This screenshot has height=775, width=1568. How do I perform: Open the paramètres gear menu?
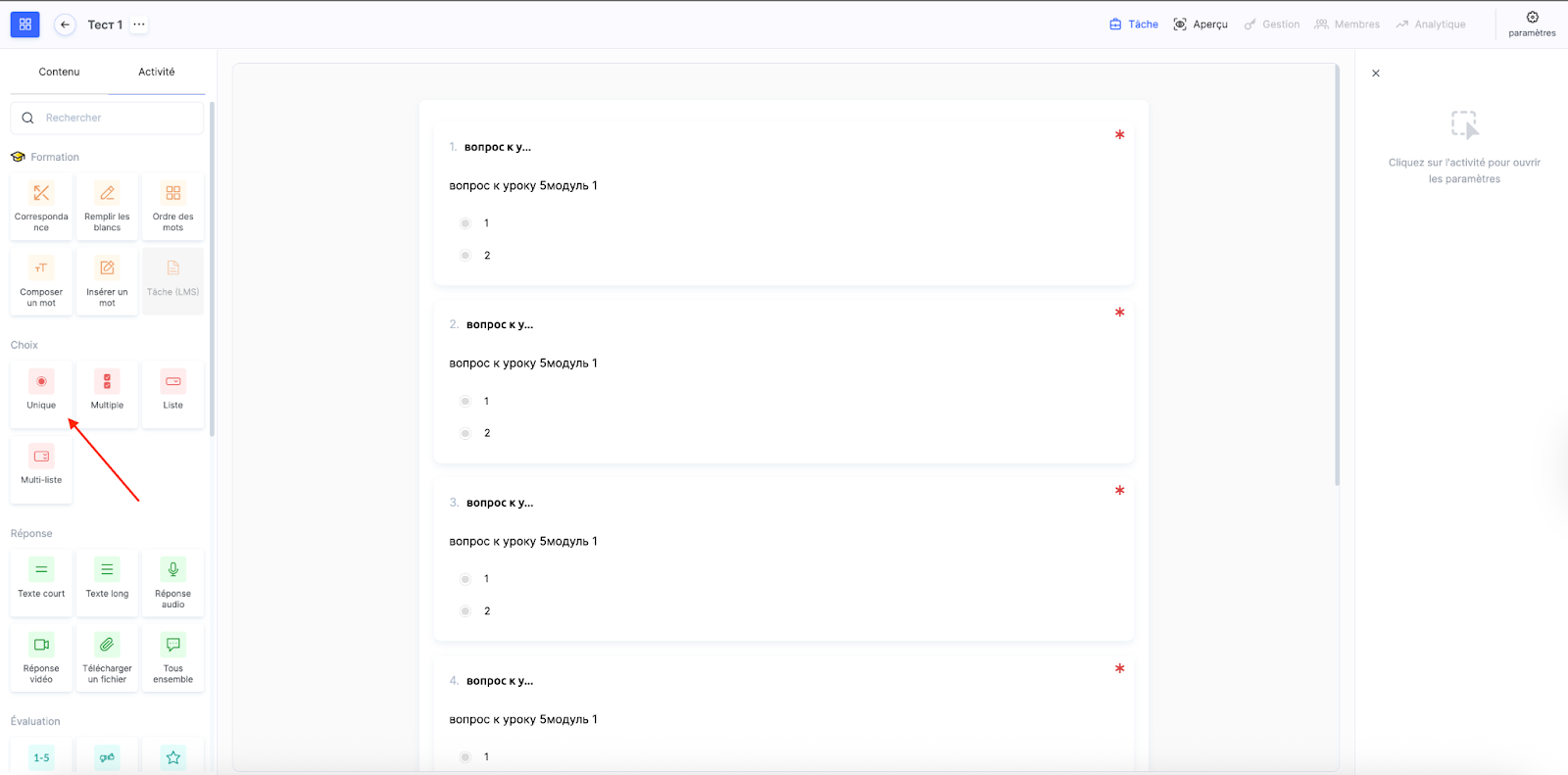1532,24
